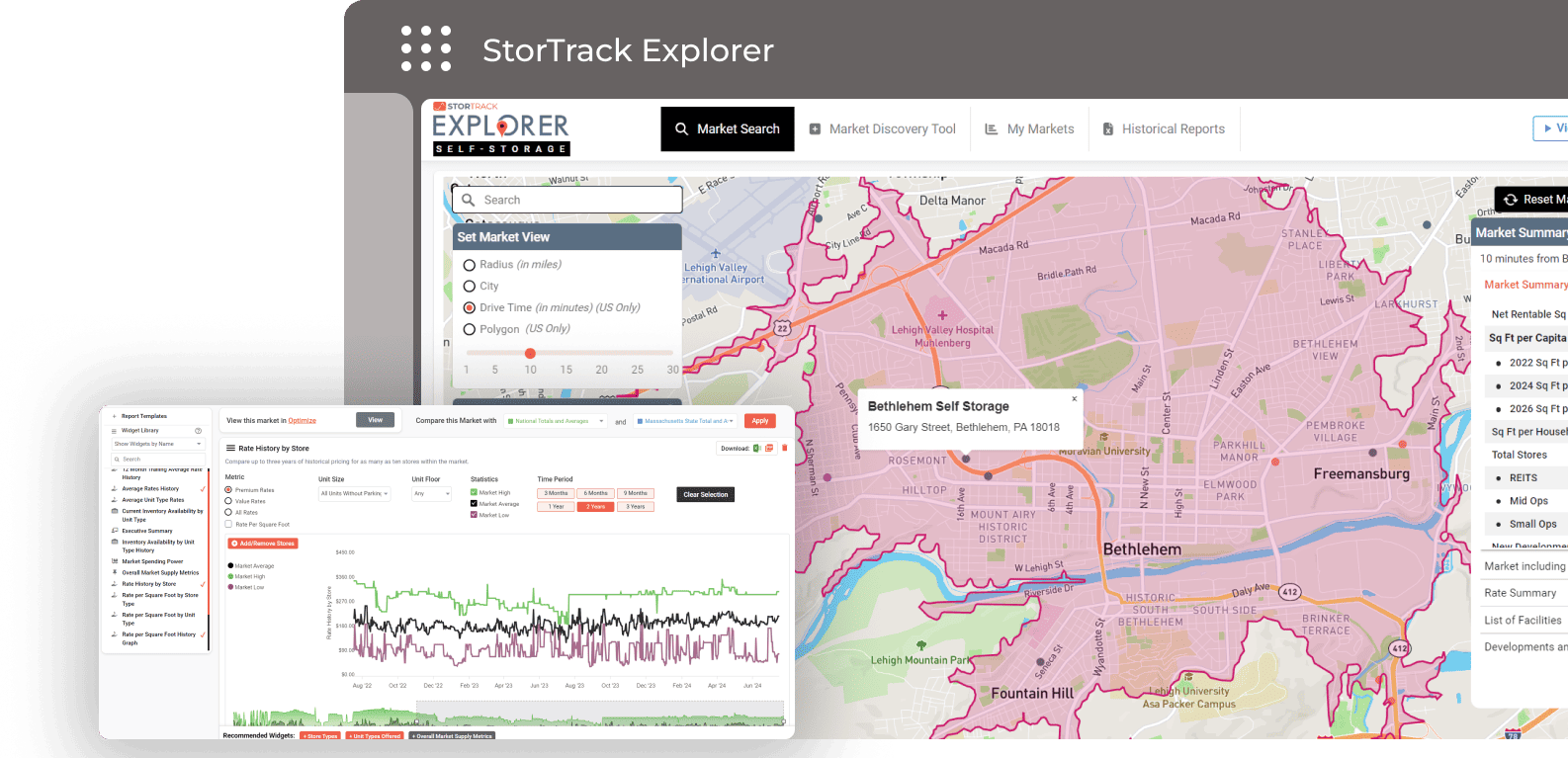Uncheck the Market Low statistic

point(474,515)
